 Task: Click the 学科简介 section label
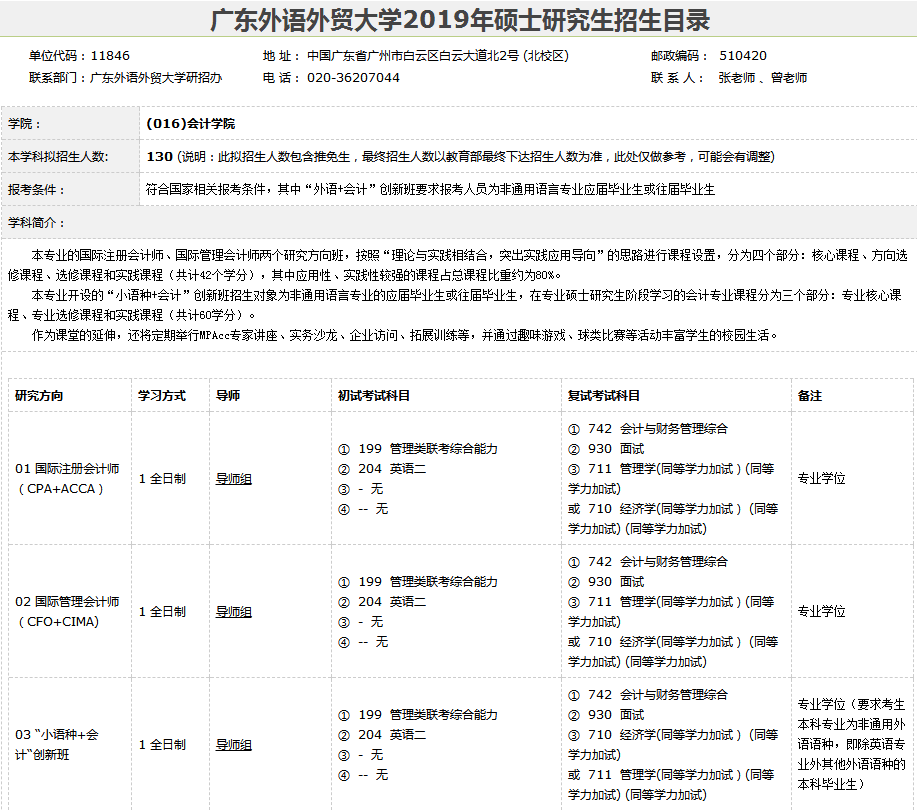36,222
